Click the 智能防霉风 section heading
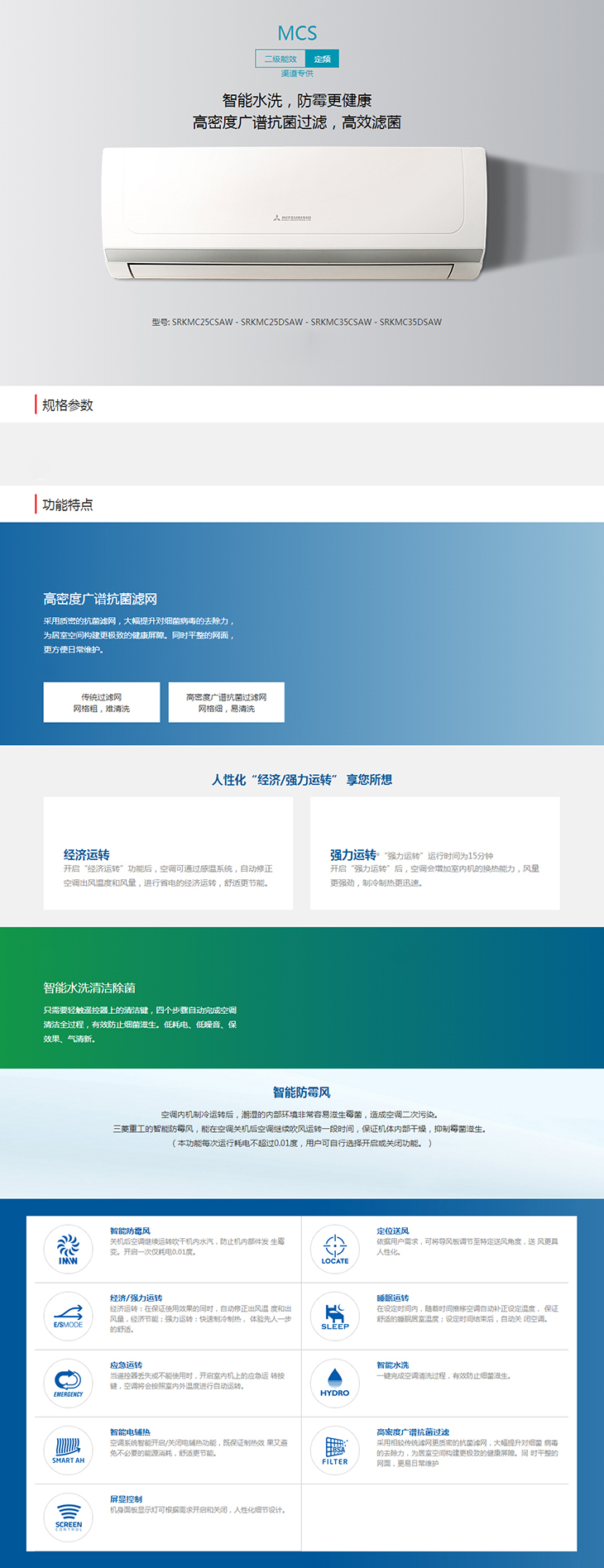604x1568 pixels. click(x=302, y=1092)
